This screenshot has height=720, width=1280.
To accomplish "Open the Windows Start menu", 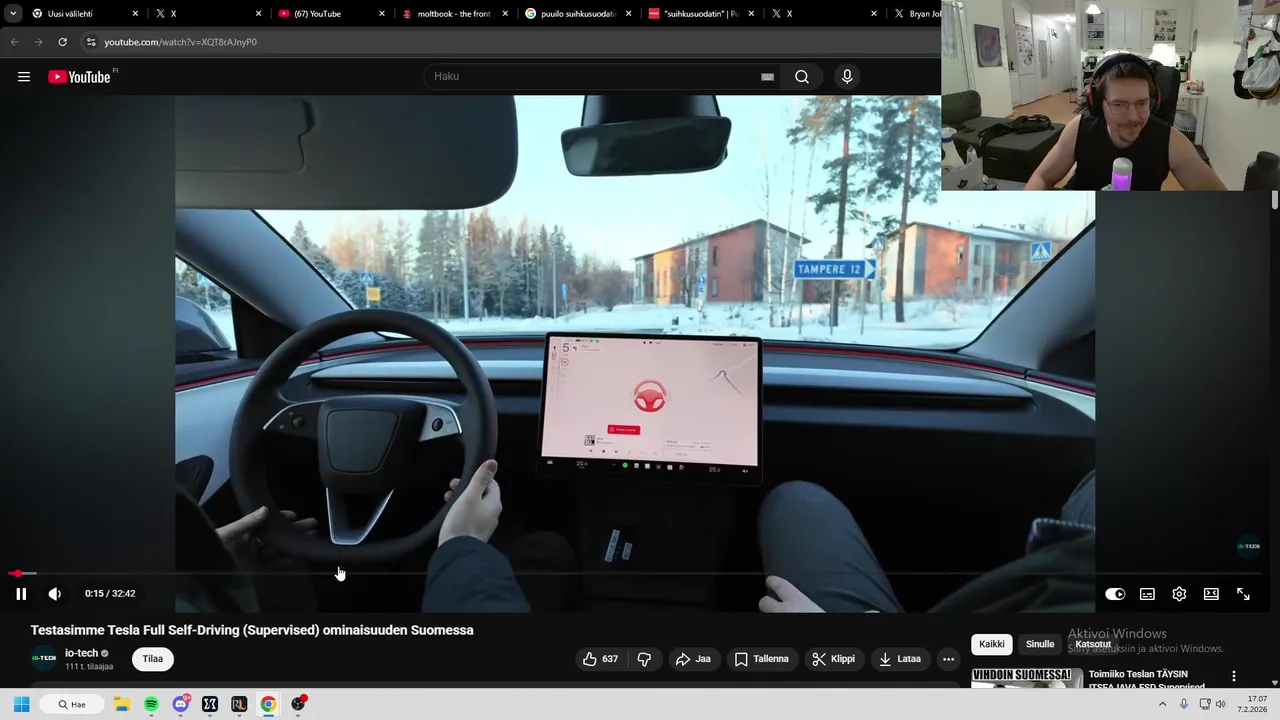I will (21, 704).
